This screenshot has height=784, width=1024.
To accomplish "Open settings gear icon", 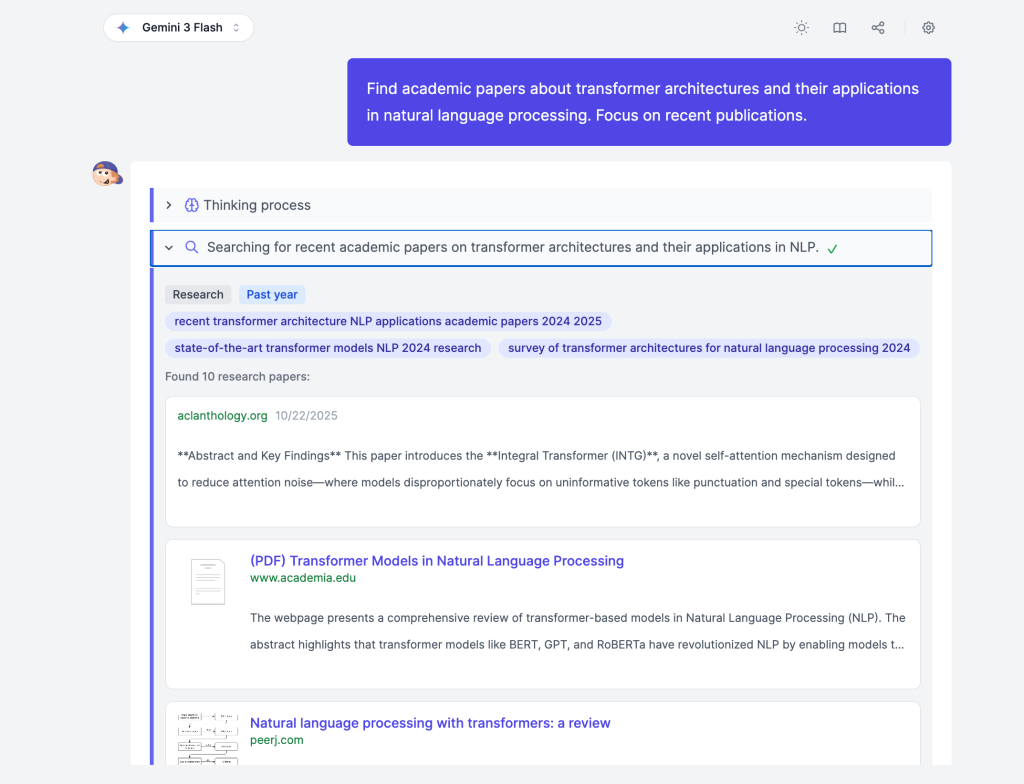I will click(x=928, y=28).
